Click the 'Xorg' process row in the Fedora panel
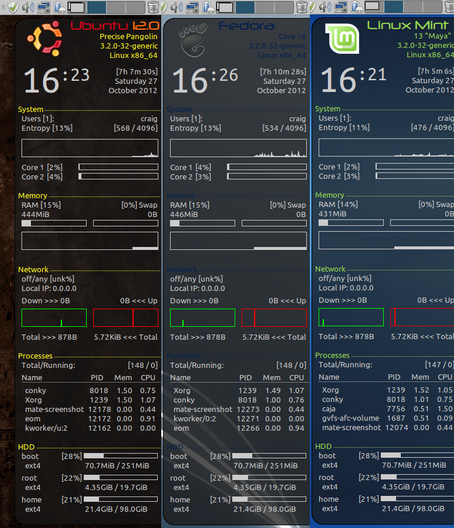 click(238, 391)
